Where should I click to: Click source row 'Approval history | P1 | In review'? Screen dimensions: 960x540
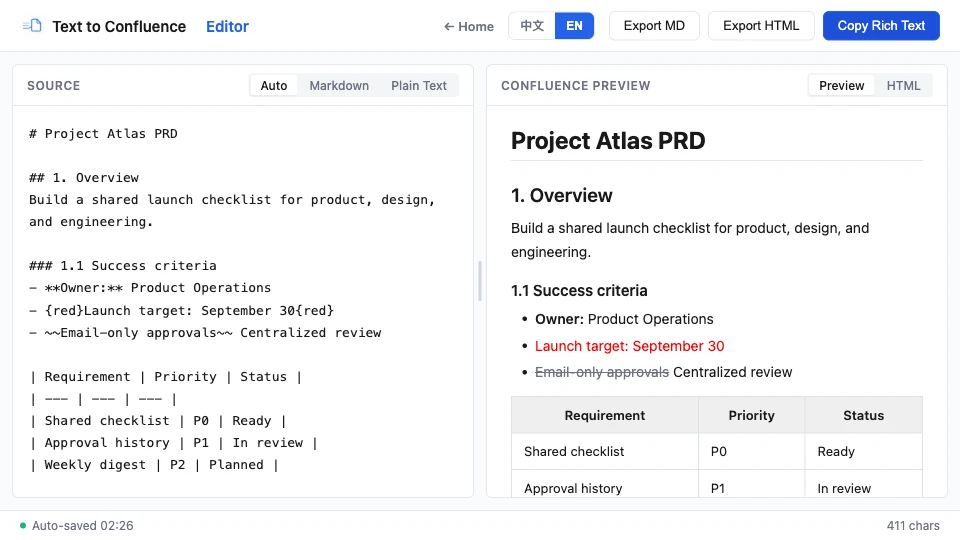coord(173,443)
